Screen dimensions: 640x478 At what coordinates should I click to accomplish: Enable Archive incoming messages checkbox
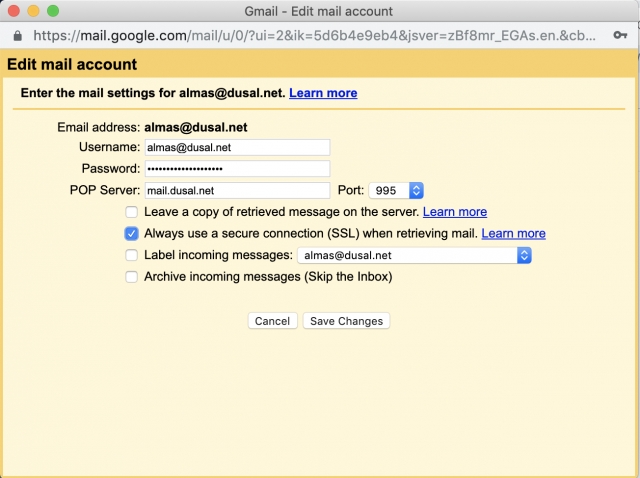tap(131, 277)
